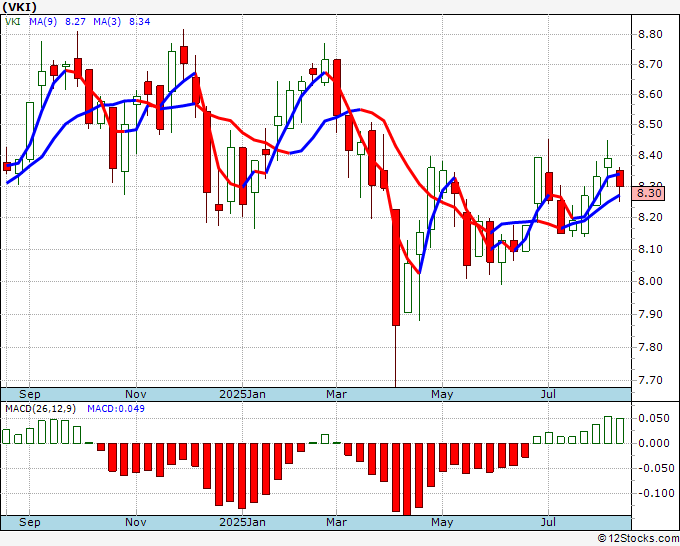
Task: Click the MA(9) value 8.27
Action: click(x=75, y=21)
